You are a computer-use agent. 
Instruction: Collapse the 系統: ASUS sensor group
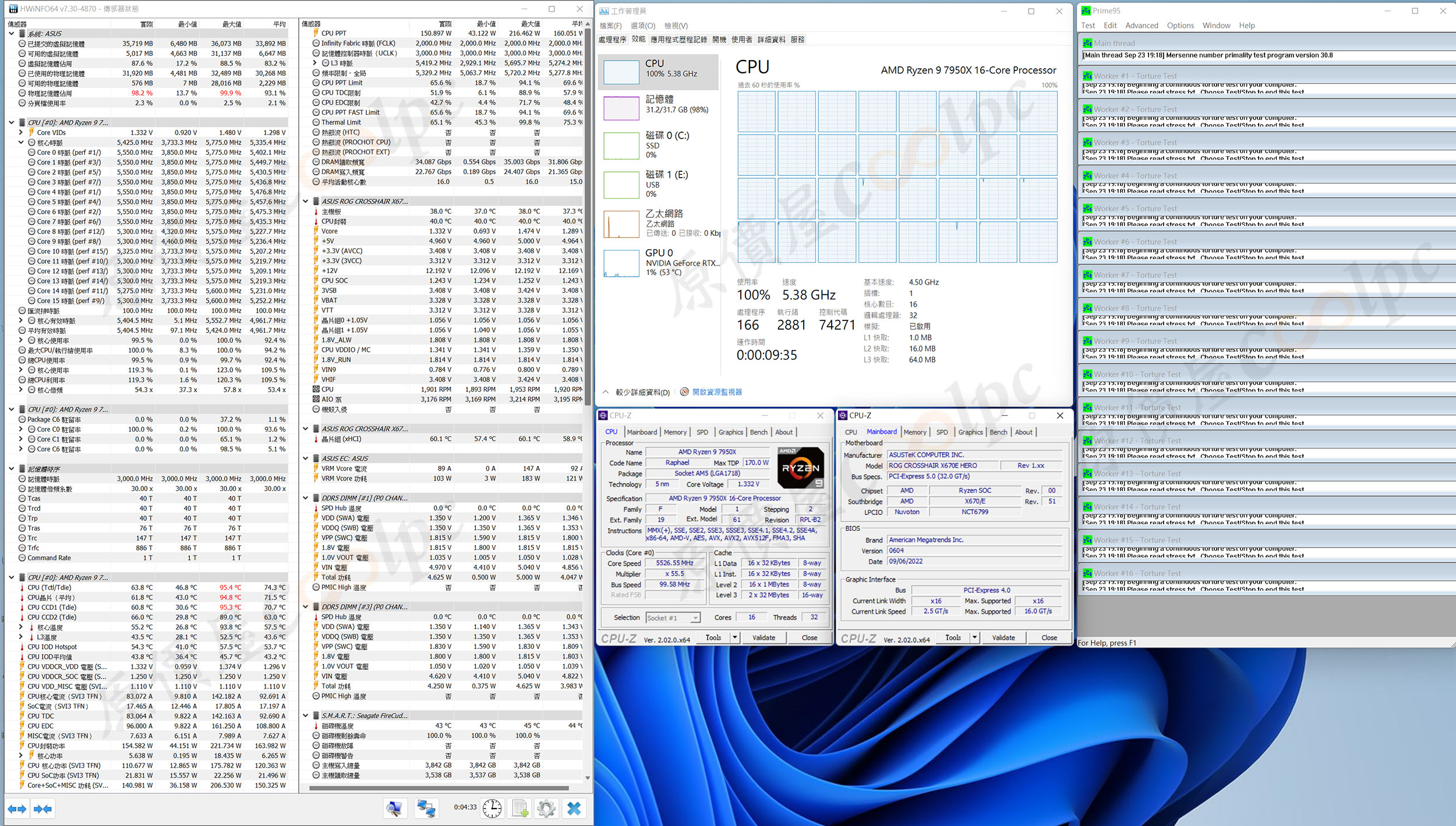[x=12, y=34]
